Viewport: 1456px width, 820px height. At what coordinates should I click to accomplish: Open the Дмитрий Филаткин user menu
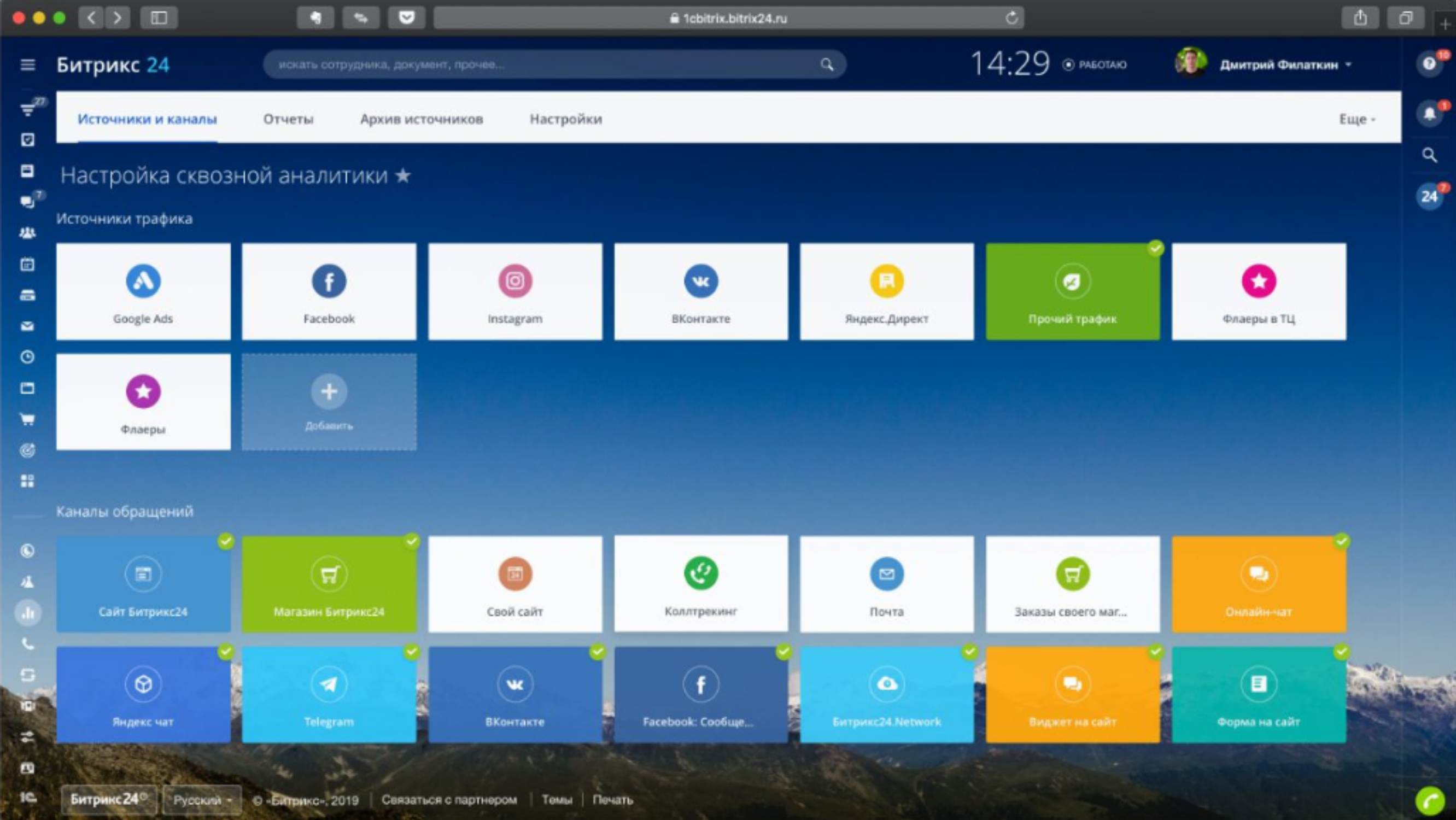1263,65
